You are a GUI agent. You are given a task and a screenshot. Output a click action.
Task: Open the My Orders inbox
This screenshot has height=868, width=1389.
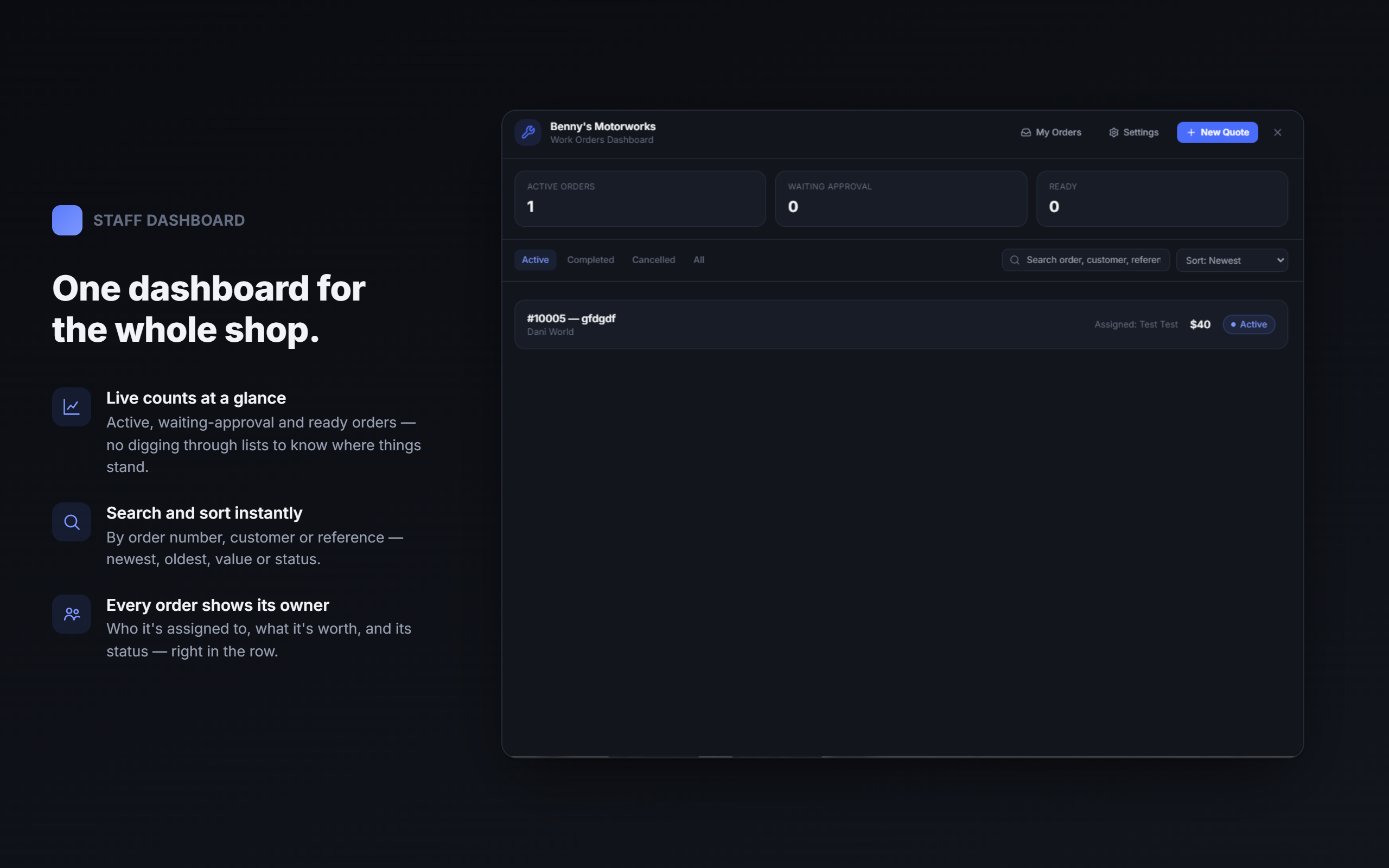tap(1050, 132)
